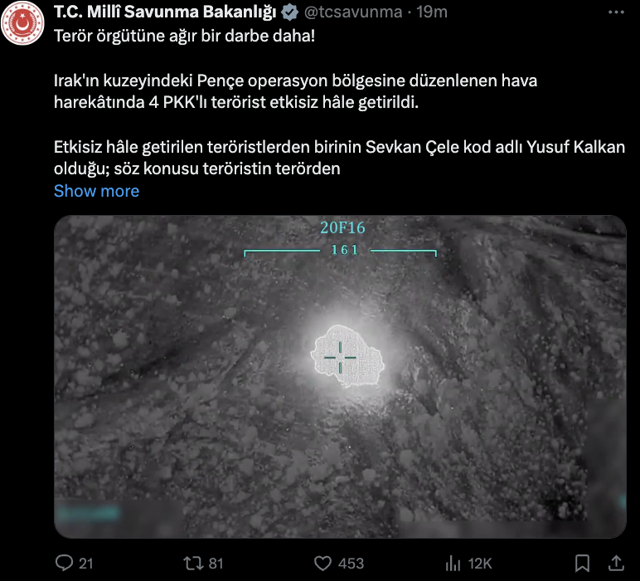The image size is (640, 581).
Task: Reply to the tweet via comment icon
Action: [x=64, y=563]
